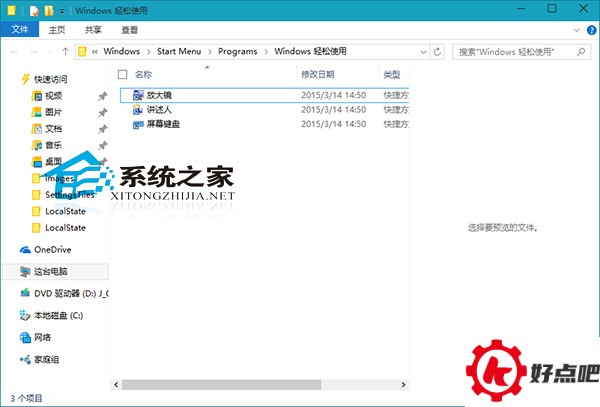600x407 pixels.
Task: Open the 文档 quick access folder
Action: pos(54,129)
